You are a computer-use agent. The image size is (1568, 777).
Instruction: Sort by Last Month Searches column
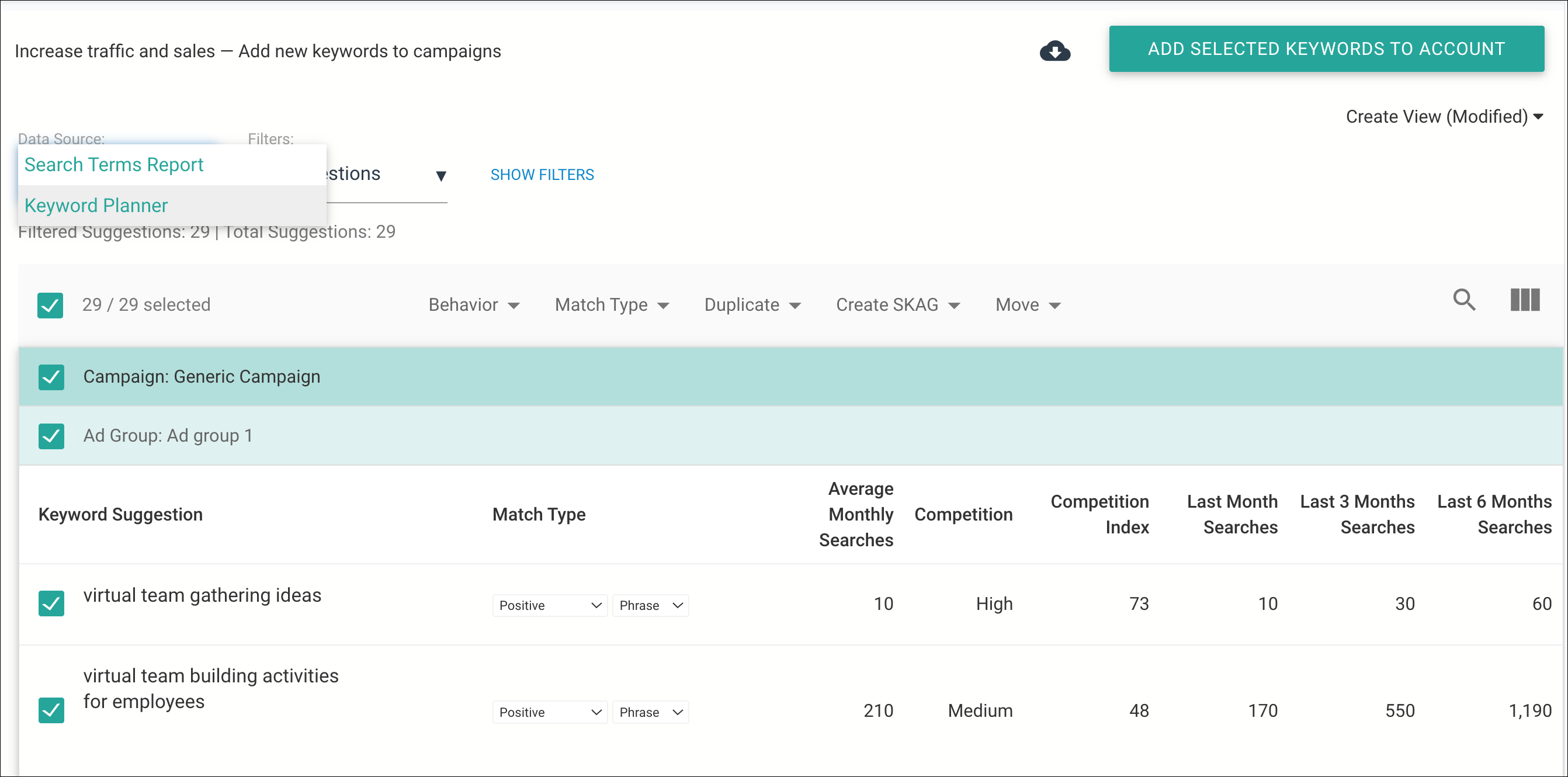(x=1231, y=515)
